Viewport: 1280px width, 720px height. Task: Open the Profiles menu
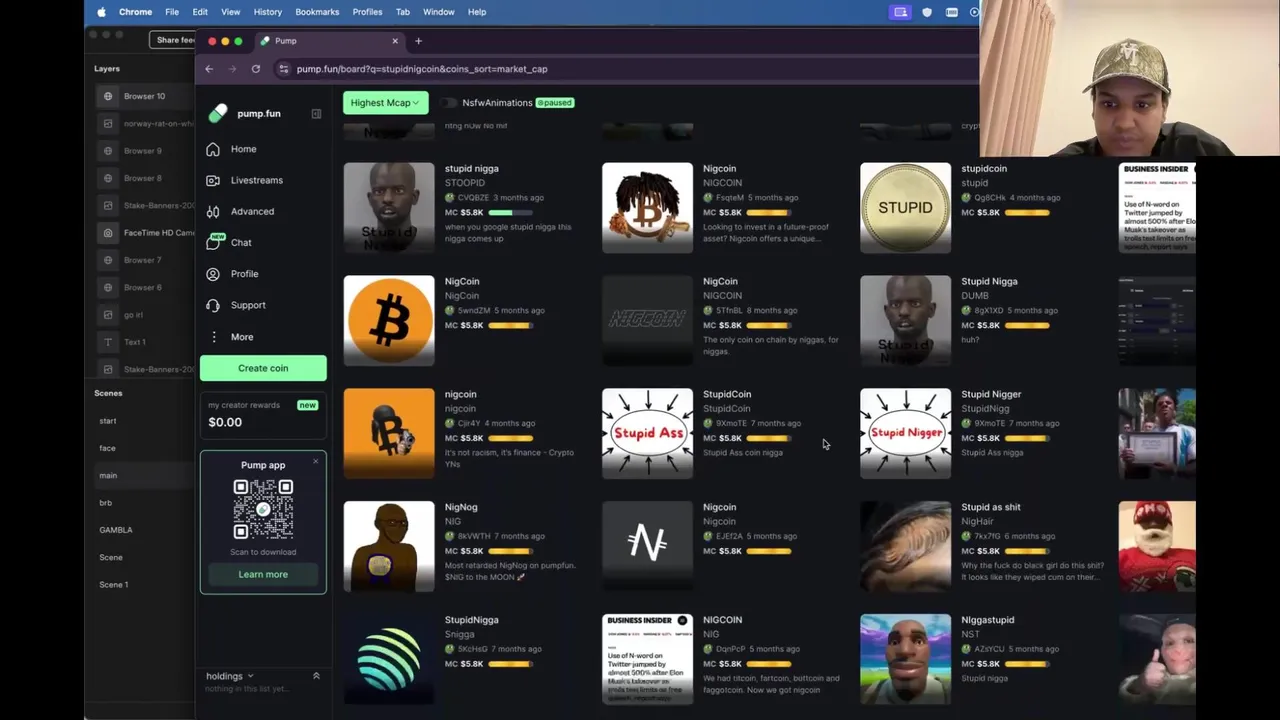tap(367, 12)
